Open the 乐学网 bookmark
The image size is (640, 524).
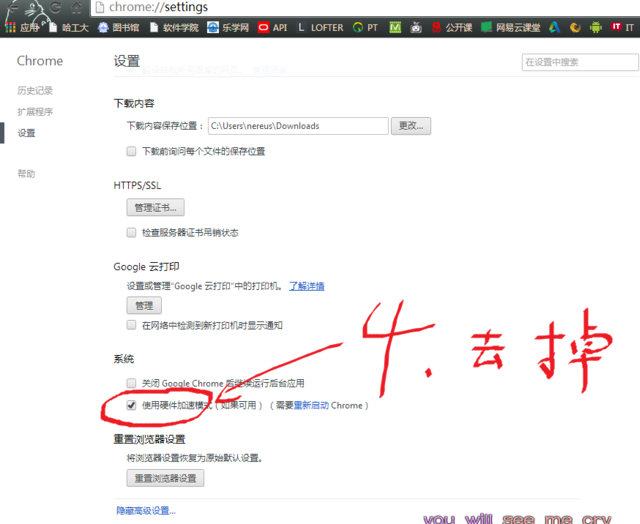point(228,27)
